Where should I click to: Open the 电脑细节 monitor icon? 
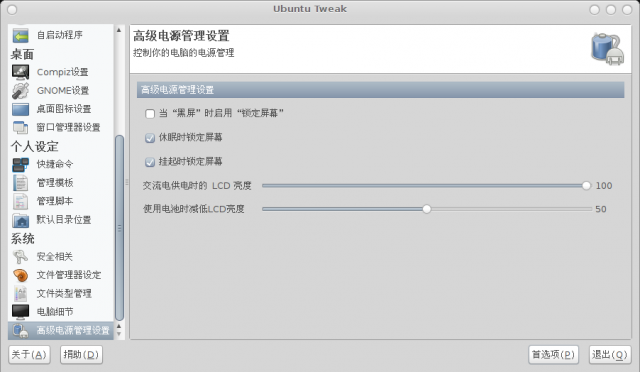20,312
